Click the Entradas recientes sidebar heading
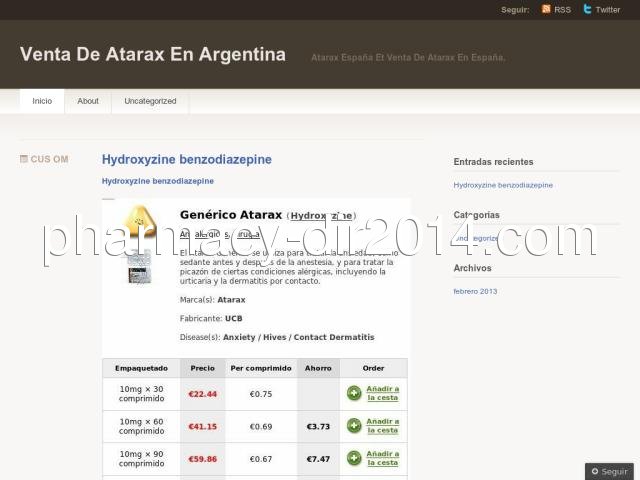640x480 pixels. tap(493, 162)
